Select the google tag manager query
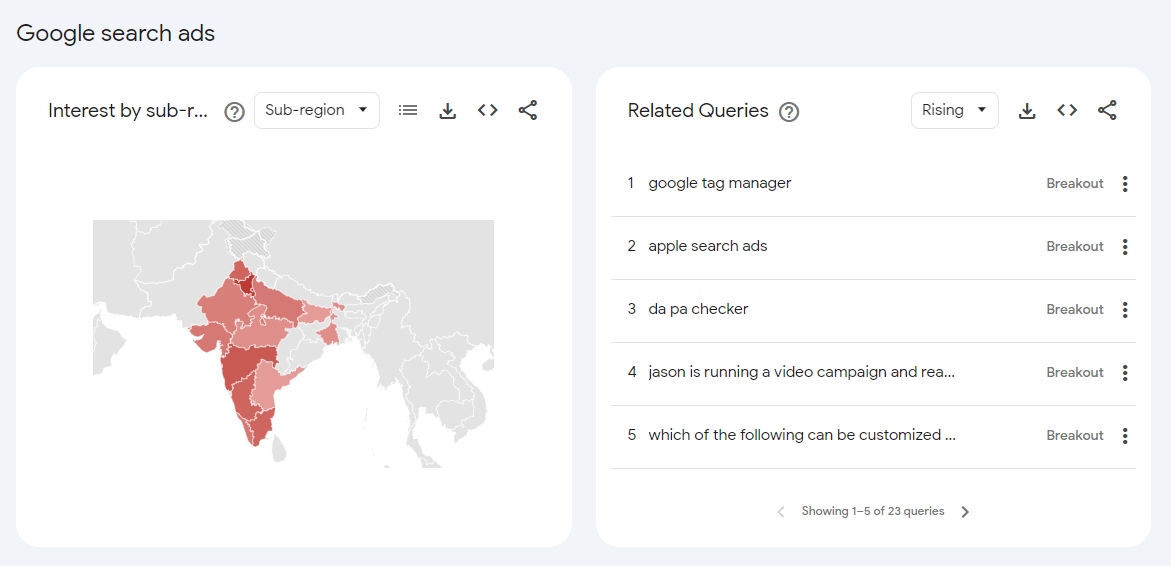The height and width of the screenshot is (566, 1171). (x=719, y=183)
